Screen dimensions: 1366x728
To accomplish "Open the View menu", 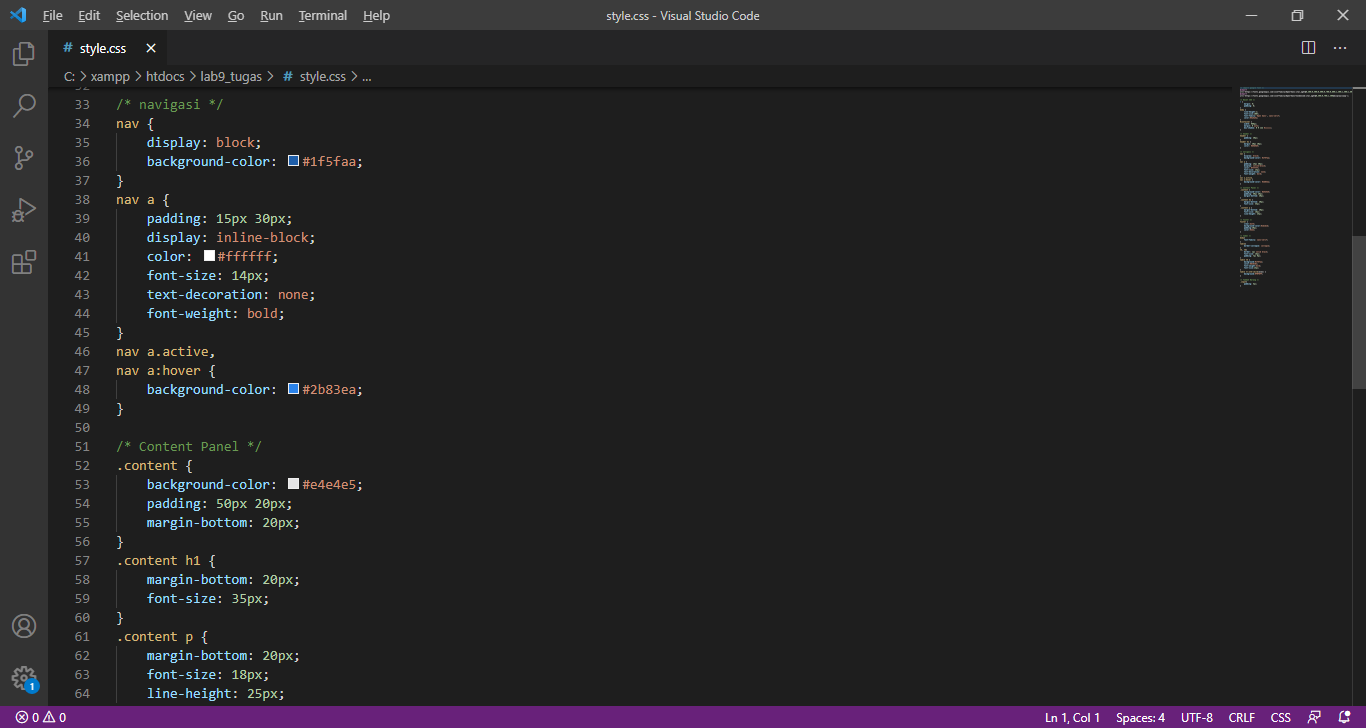I will coord(198,16).
